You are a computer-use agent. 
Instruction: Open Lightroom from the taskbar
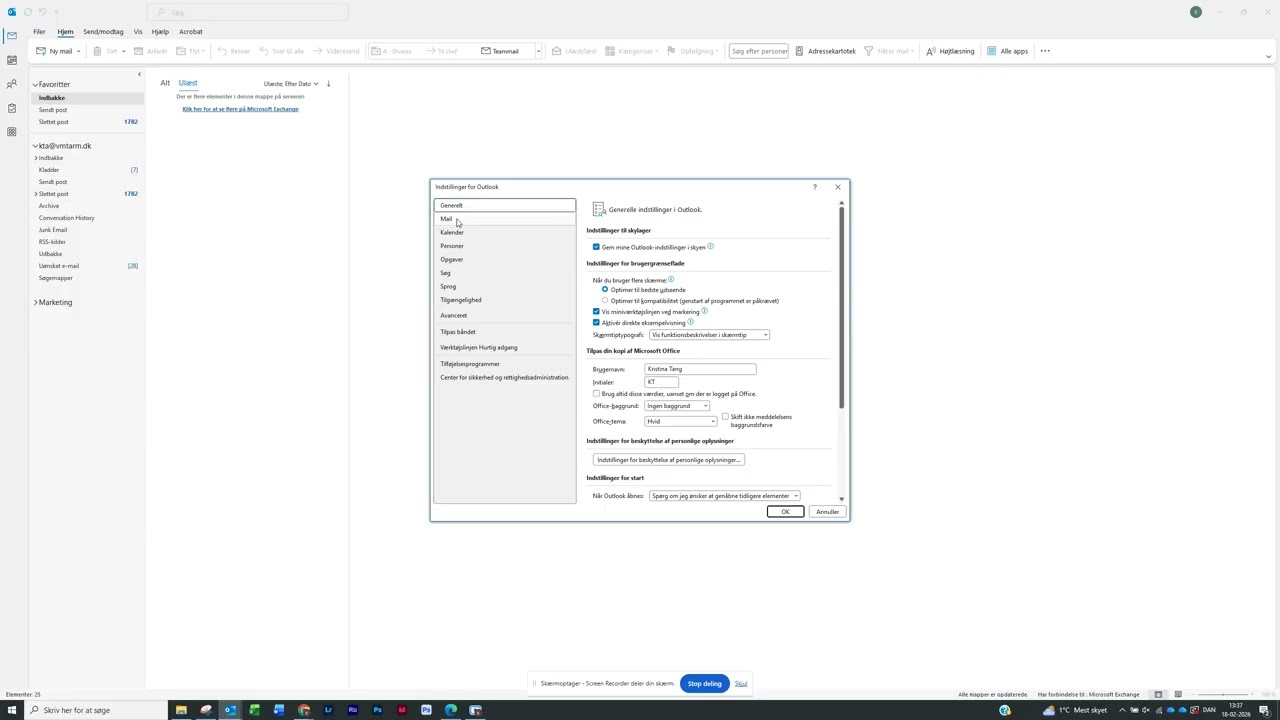click(328, 710)
